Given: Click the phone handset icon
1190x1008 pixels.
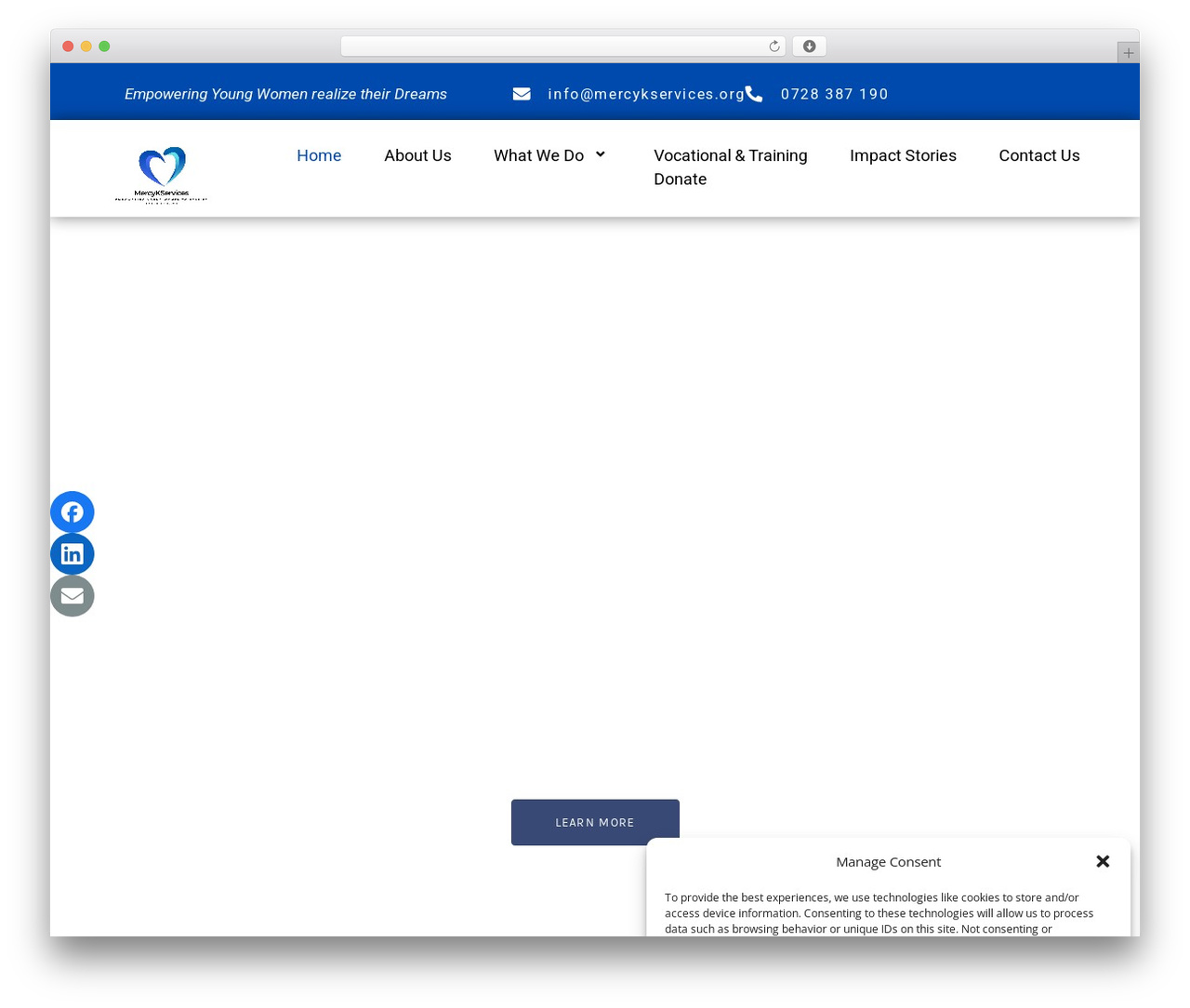Looking at the screenshot, I should [x=754, y=94].
